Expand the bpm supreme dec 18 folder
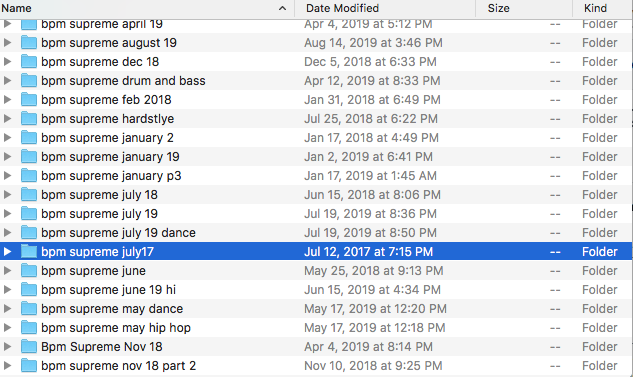This screenshot has width=633, height=377. pyautogui.click(x=7, y=61)
